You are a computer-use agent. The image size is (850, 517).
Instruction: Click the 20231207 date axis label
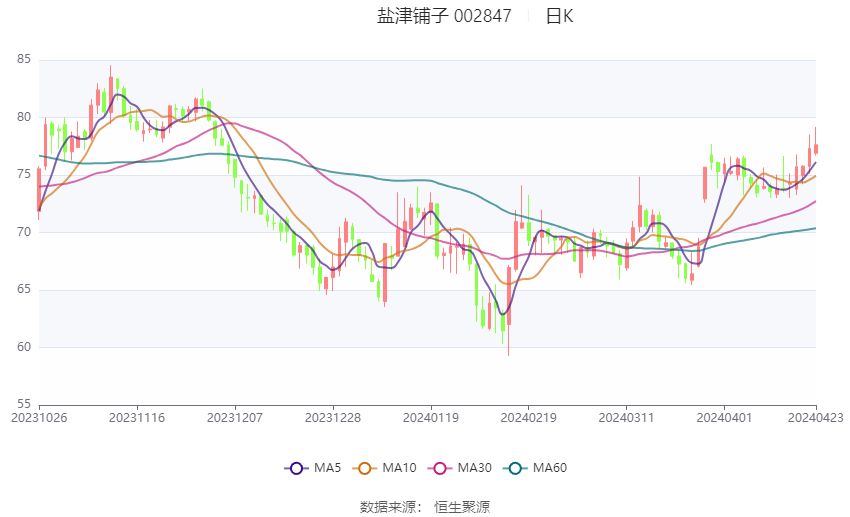point(236,417)
